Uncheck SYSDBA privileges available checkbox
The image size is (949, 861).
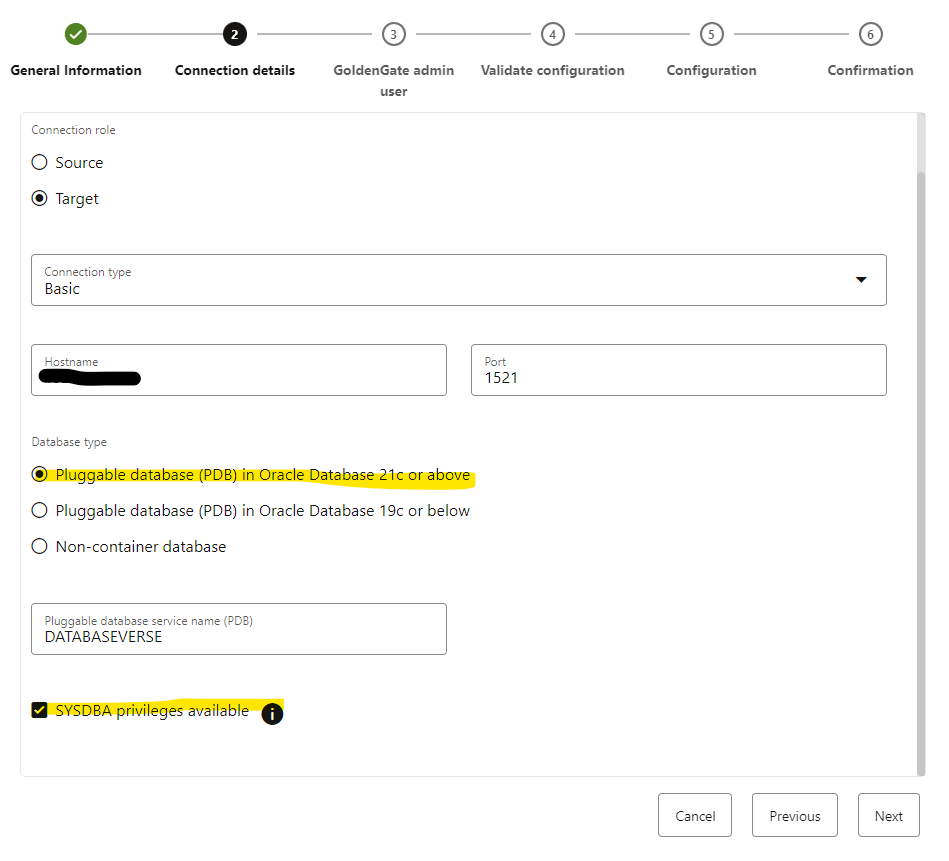tap(40, 710)
